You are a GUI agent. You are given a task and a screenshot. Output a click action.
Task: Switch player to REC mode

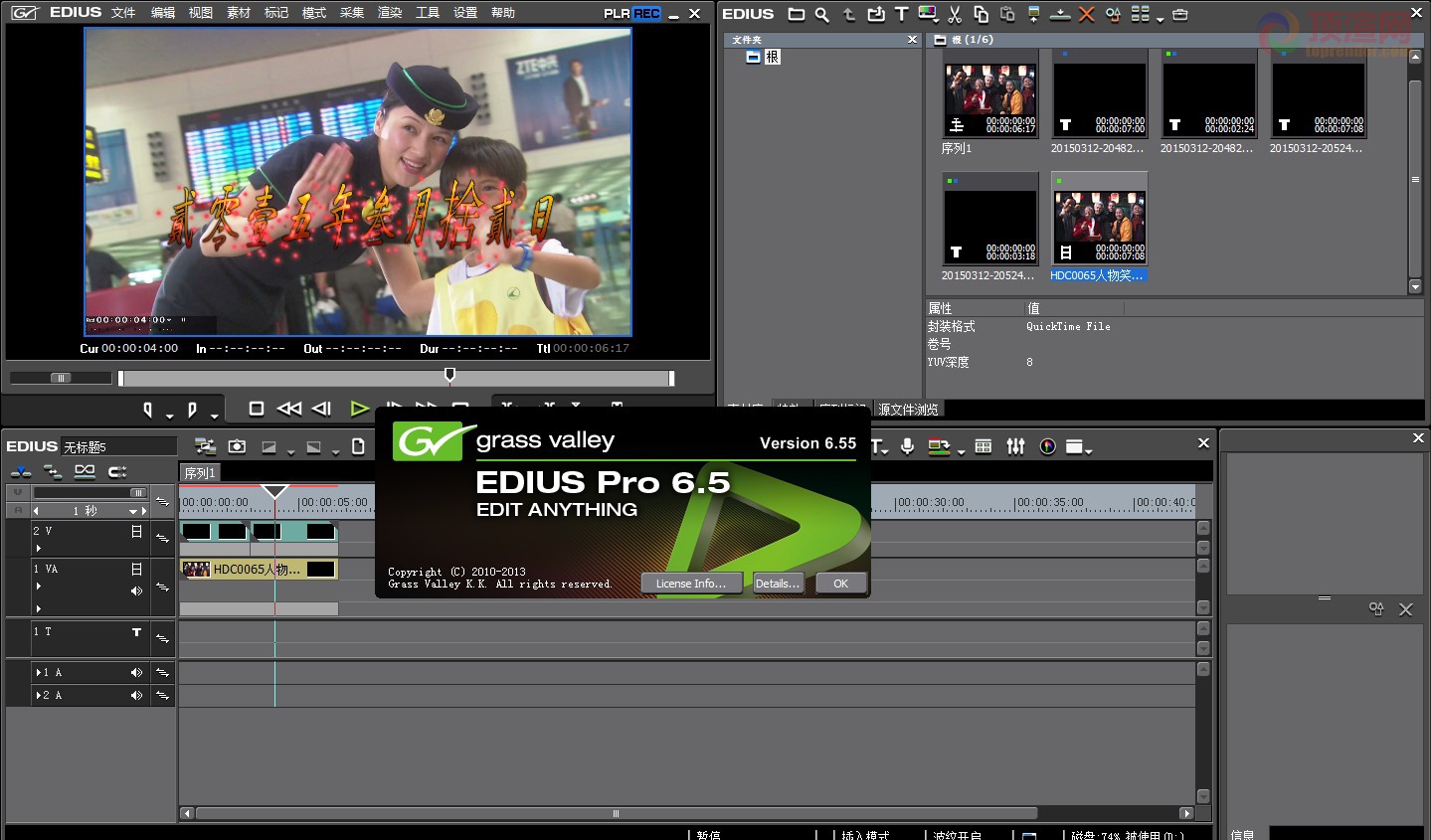pos(646,13)
